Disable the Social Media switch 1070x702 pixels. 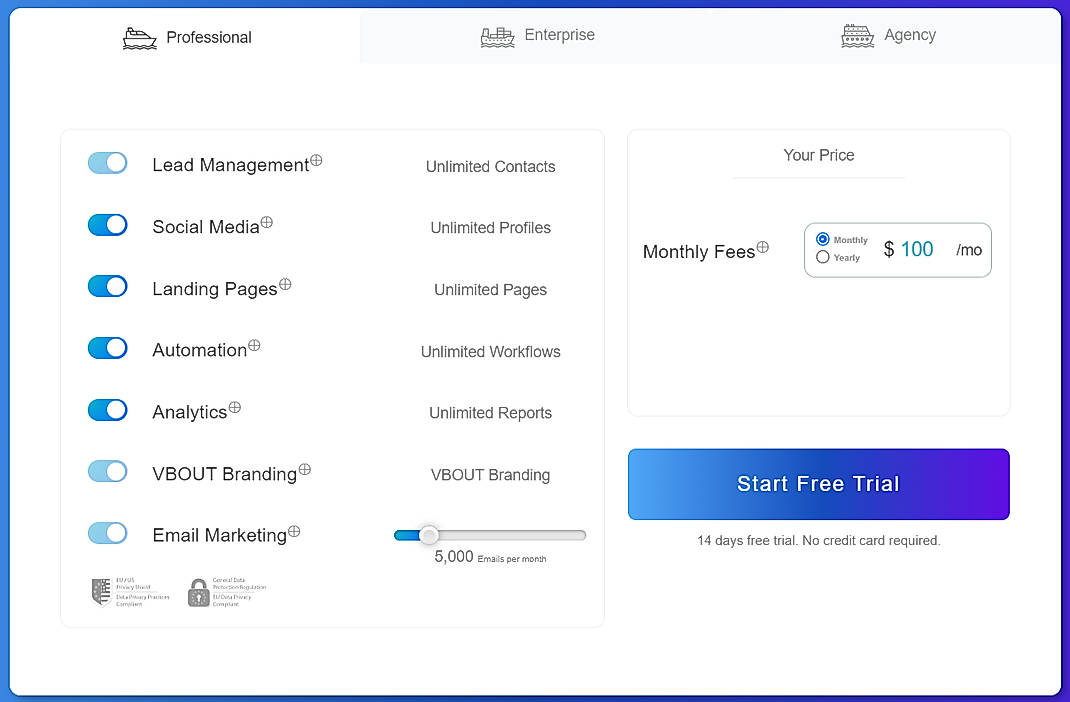[108, 224]
